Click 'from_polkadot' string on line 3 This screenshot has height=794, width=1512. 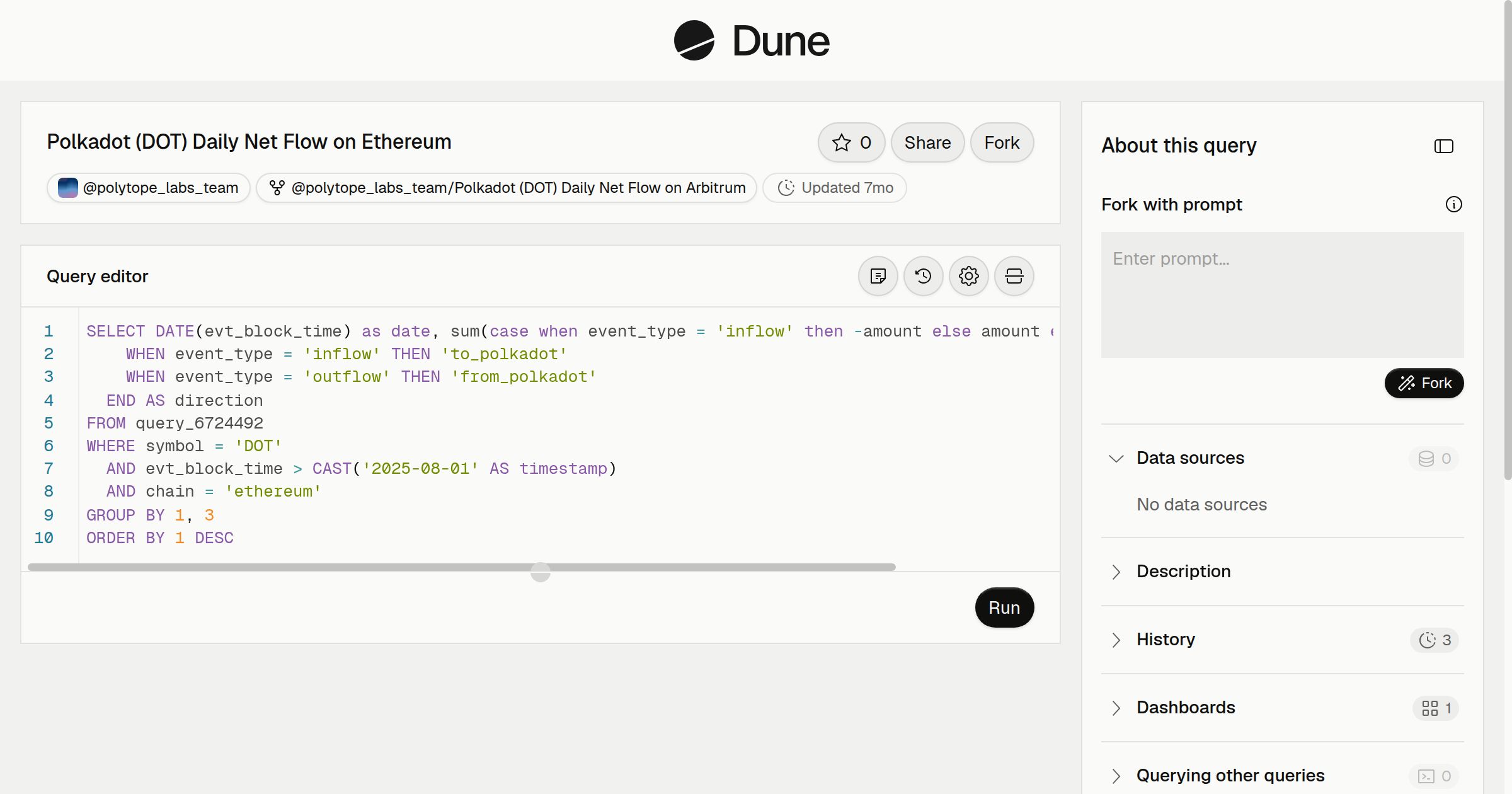[524, 377]
